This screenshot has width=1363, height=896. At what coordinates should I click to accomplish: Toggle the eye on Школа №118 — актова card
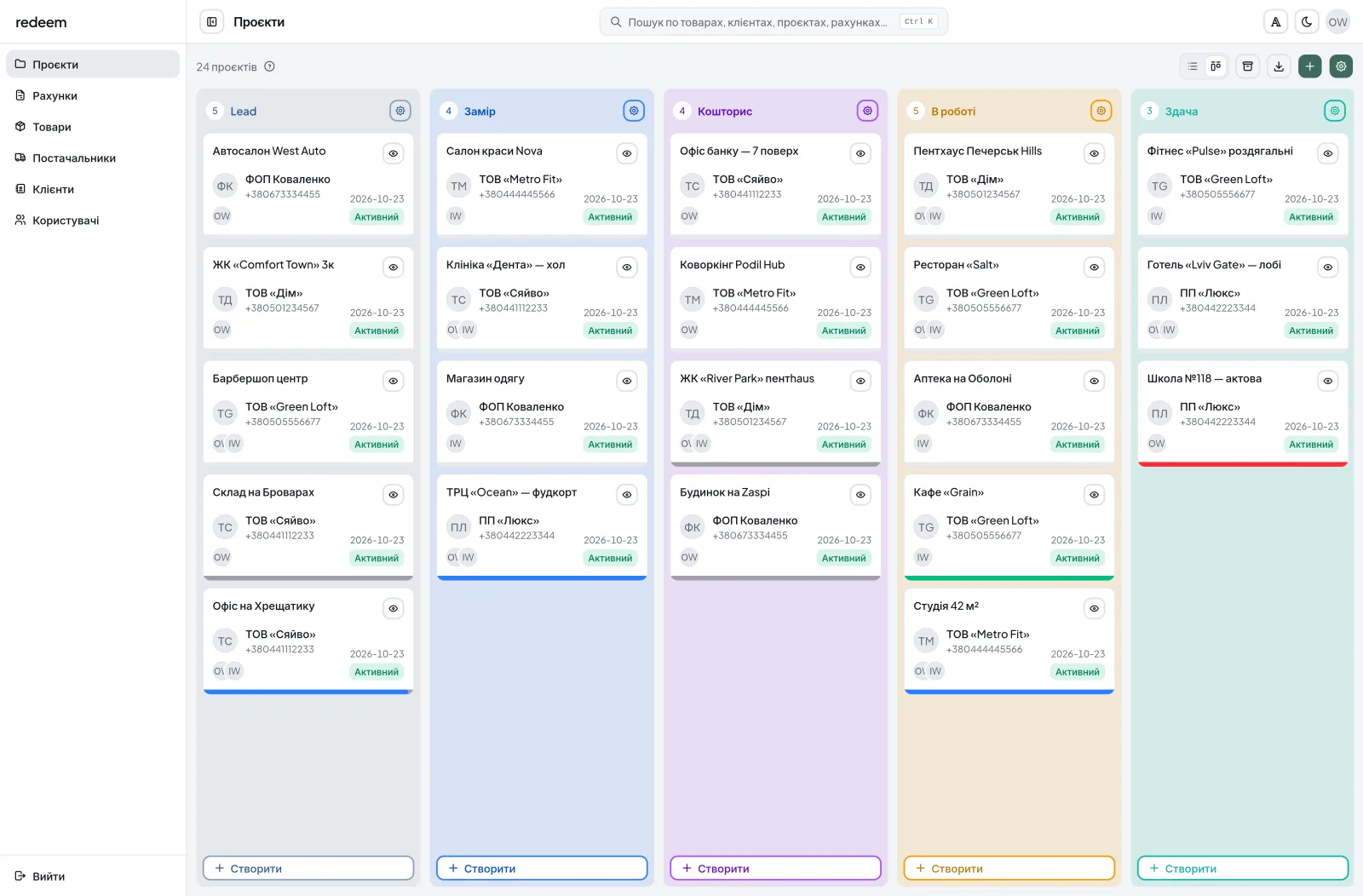[x=1328, y=382]
